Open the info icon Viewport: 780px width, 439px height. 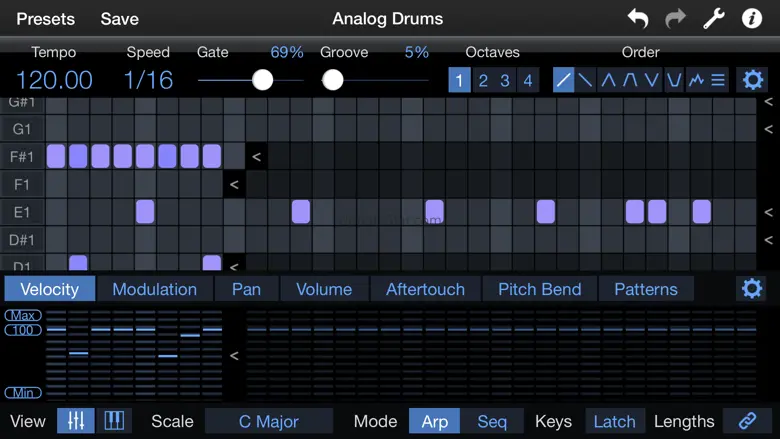click(752, 19)
